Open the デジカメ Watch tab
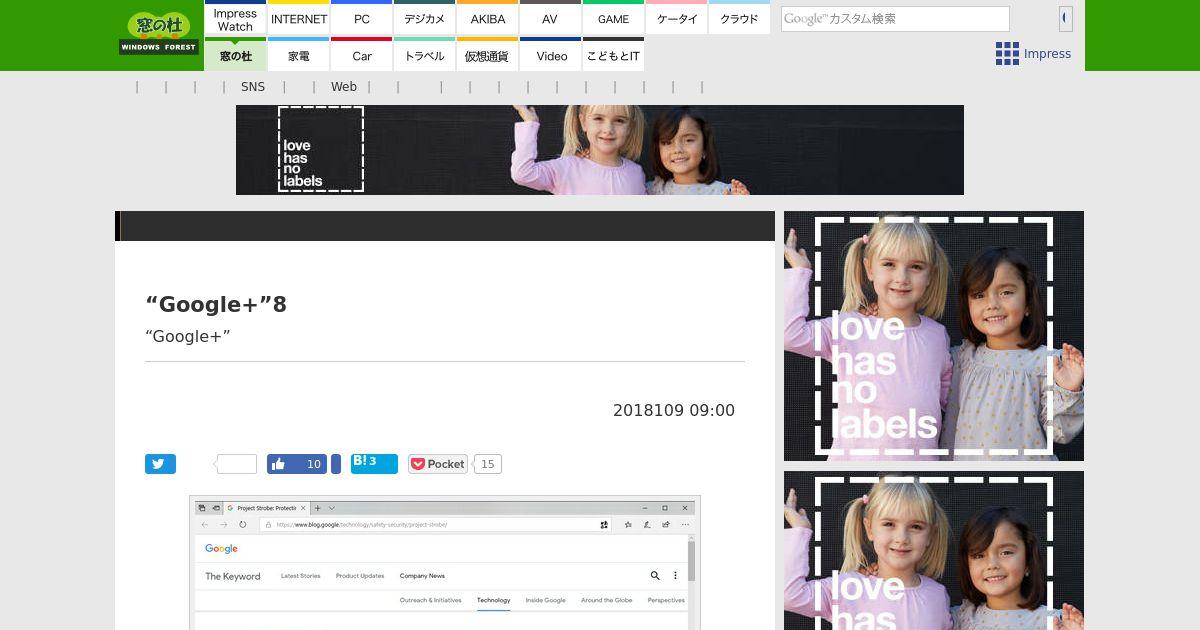The height and width of the screenshot is (630, 1200). pyautogui.click(x=424, y=18)
